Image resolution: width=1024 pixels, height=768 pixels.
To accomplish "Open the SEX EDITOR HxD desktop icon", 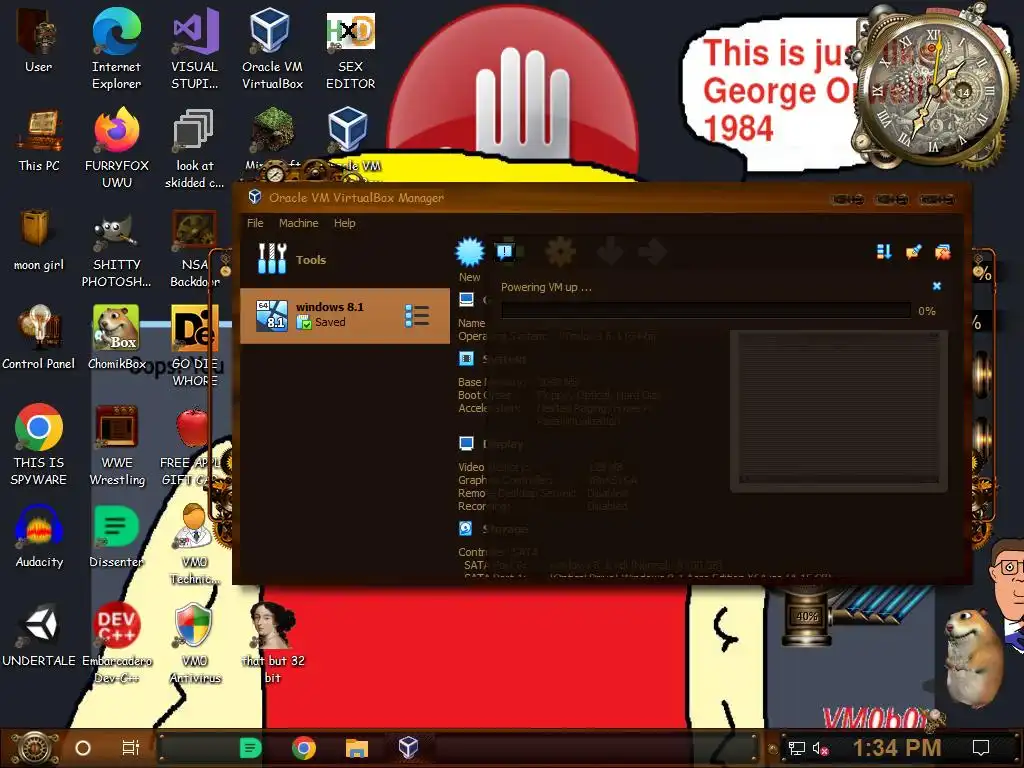I will (351, 50).
